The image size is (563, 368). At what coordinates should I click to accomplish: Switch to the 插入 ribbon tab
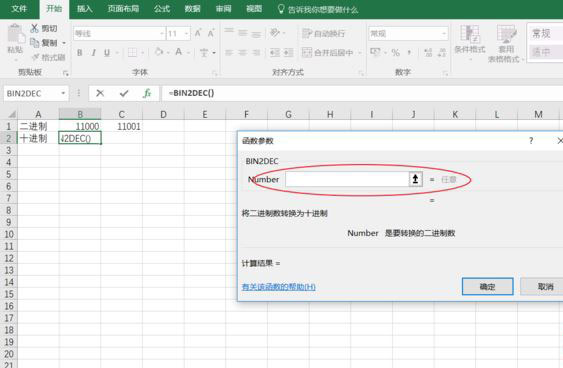[85, 9]
